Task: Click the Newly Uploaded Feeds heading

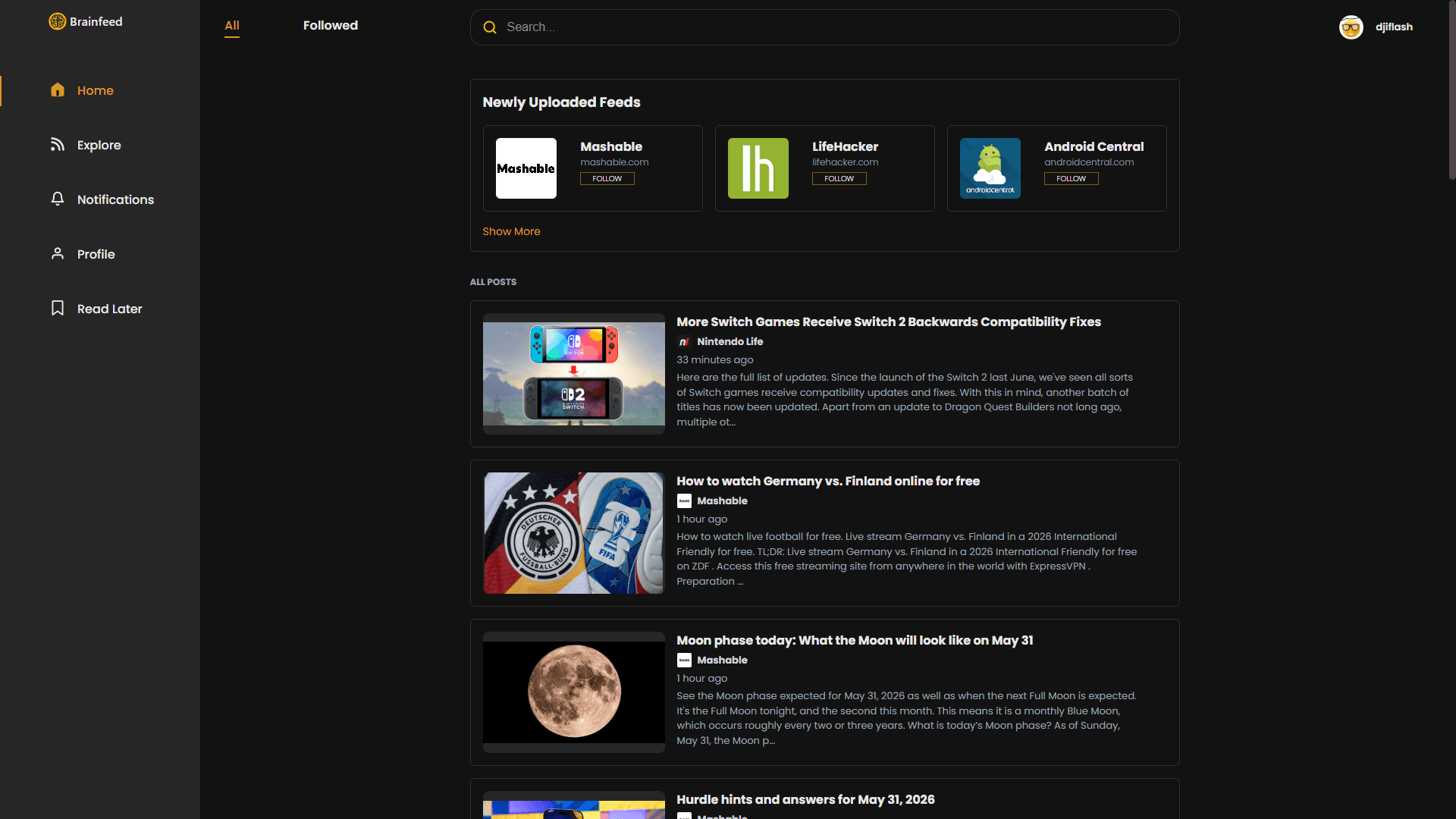Action: (562, 102)
